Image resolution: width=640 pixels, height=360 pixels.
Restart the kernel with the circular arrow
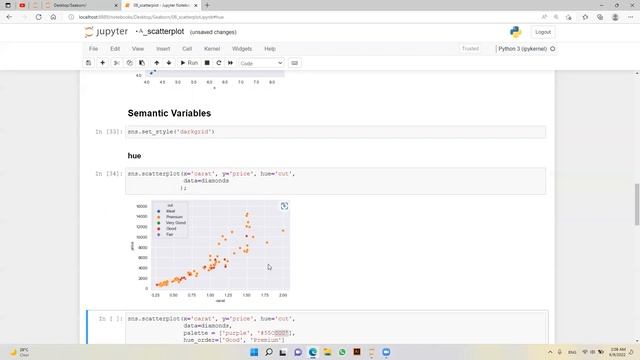tap(219, 63)
